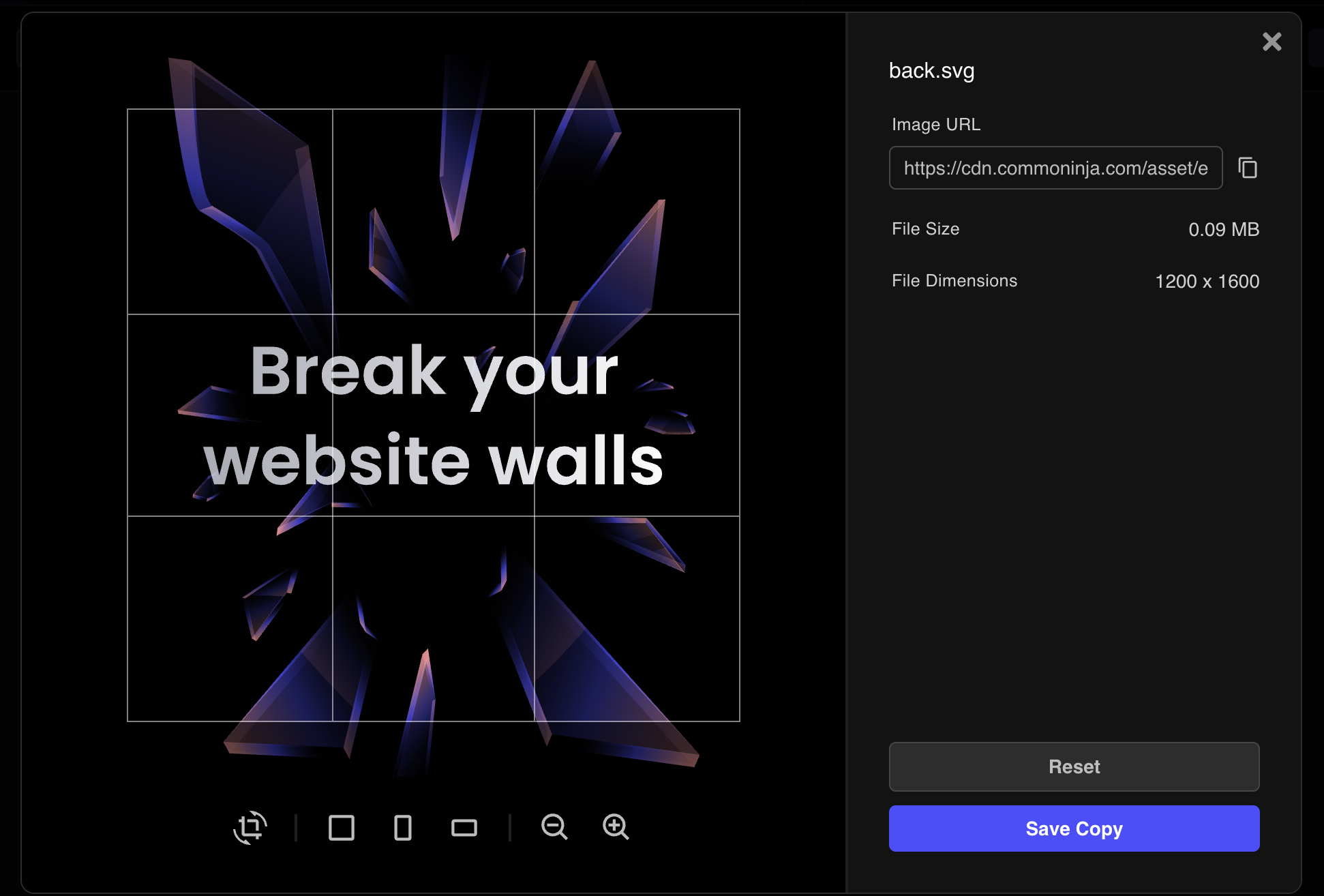Click the crop frame bottom-left corner
1324x896 pixels.
pos(127,721)
